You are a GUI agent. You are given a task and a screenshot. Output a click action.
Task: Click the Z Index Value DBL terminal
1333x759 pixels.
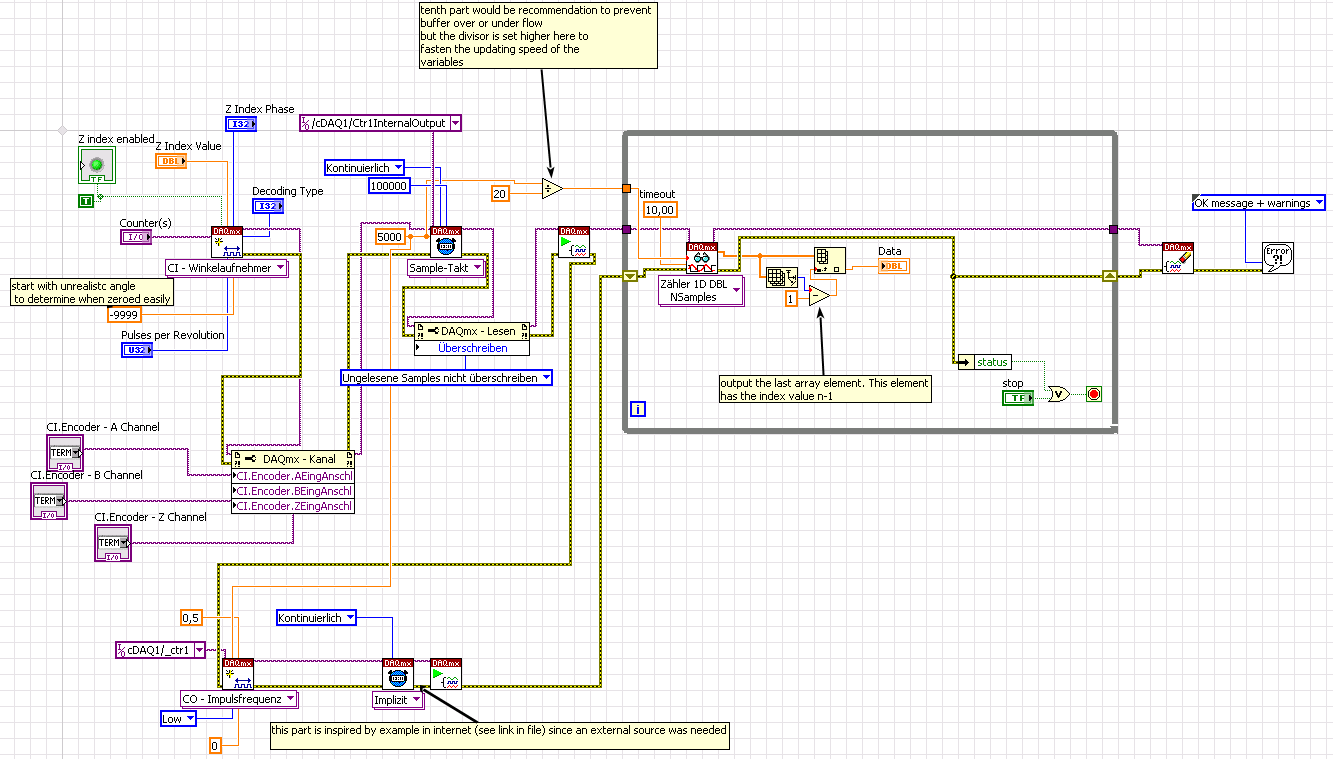pos(171,161)
